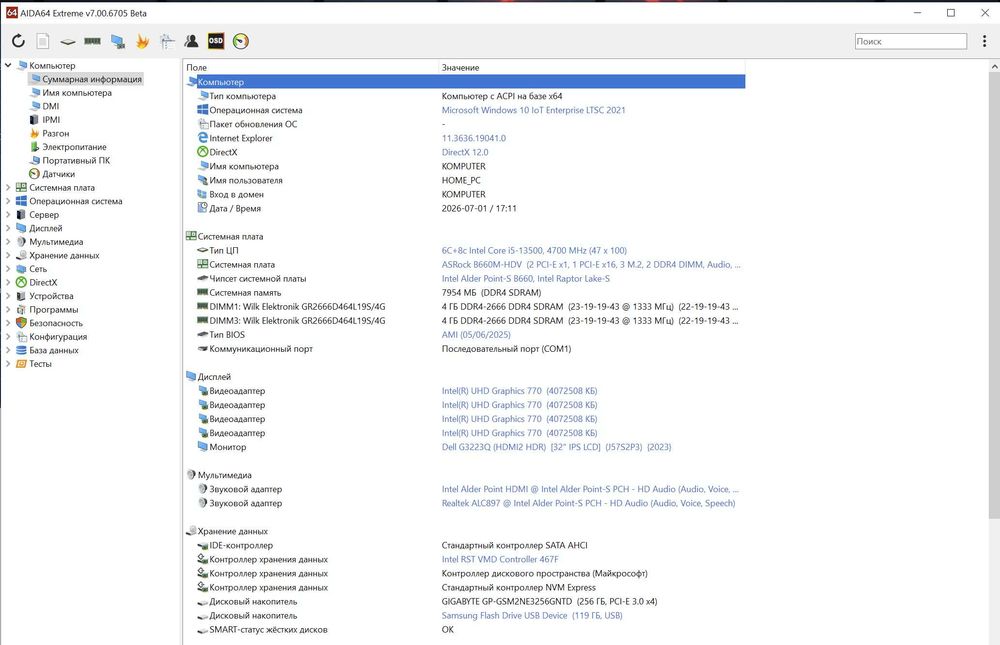Open the green memory module benchmark icon
Image resolution: width=1000 pixels, height=645 pixels.
[x=92, y=41]
